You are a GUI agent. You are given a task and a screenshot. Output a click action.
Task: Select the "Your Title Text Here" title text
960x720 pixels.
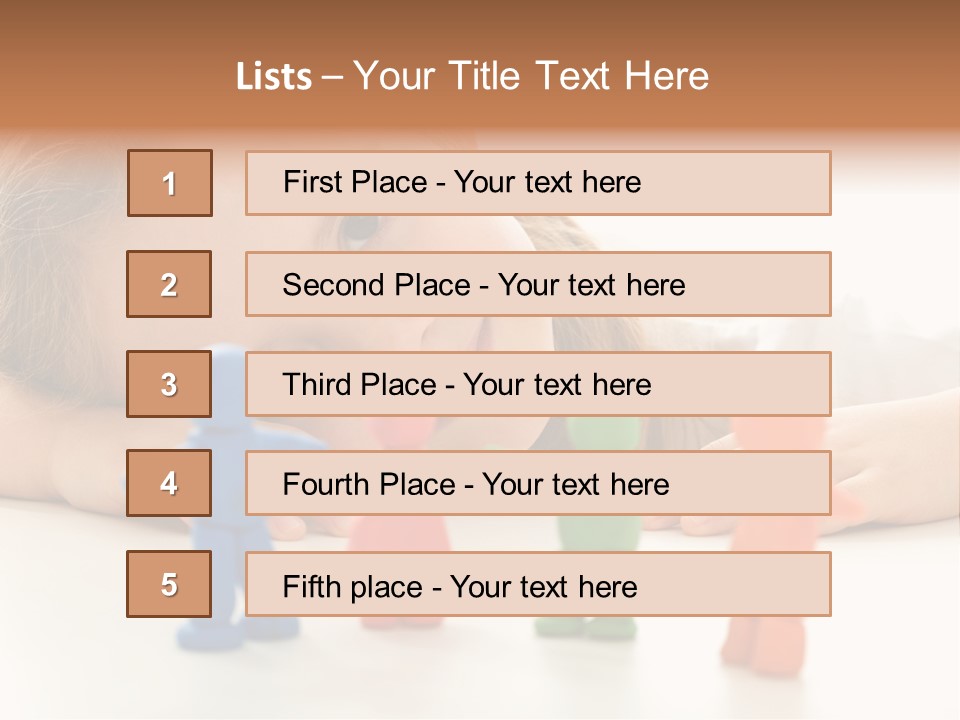tap(531, 76)
